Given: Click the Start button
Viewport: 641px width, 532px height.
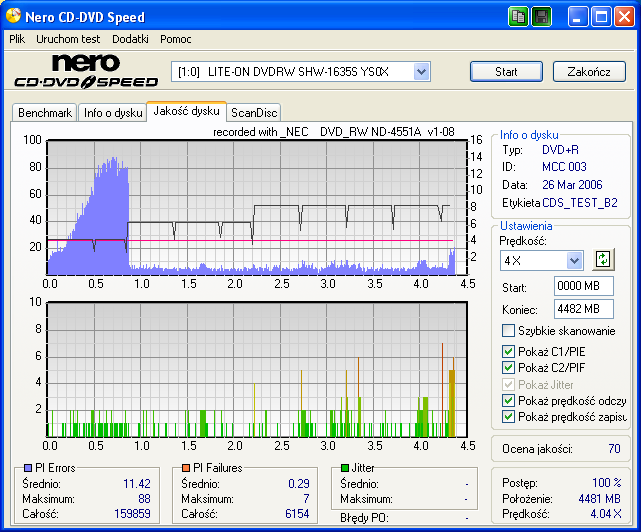Looking at the screenshot, I should [506, 72].
